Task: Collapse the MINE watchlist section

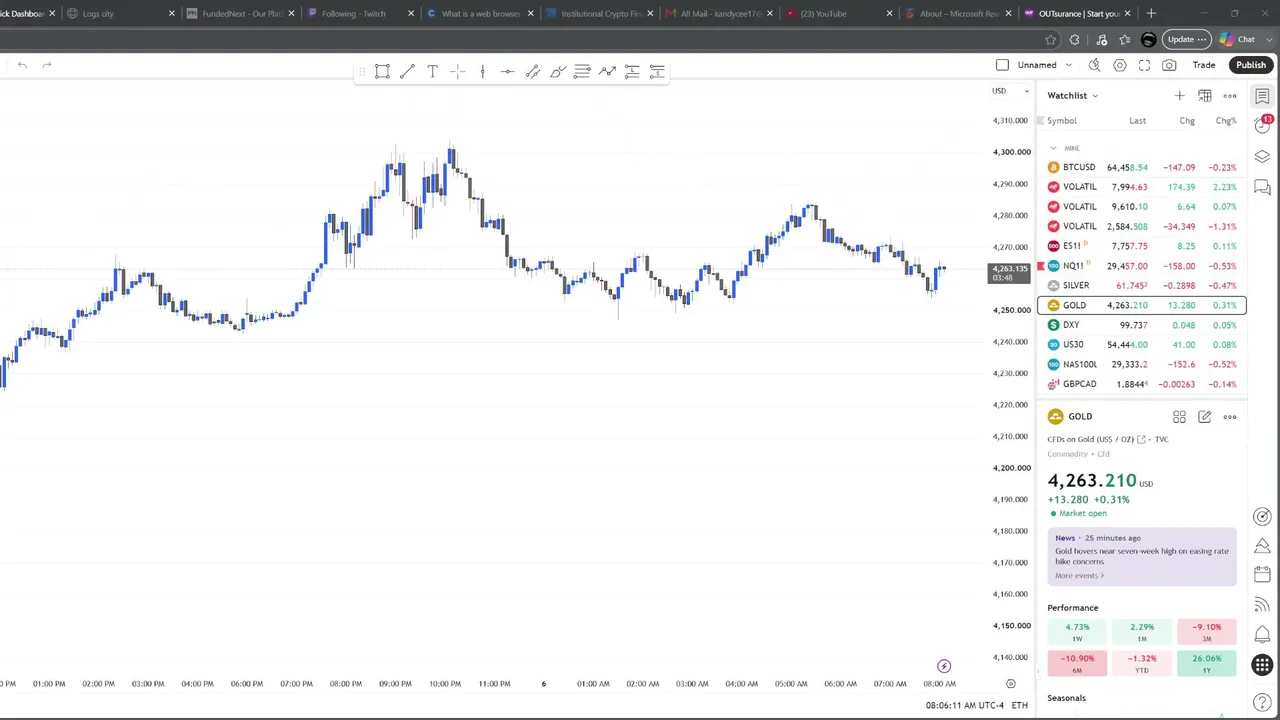Action: 1053,148
